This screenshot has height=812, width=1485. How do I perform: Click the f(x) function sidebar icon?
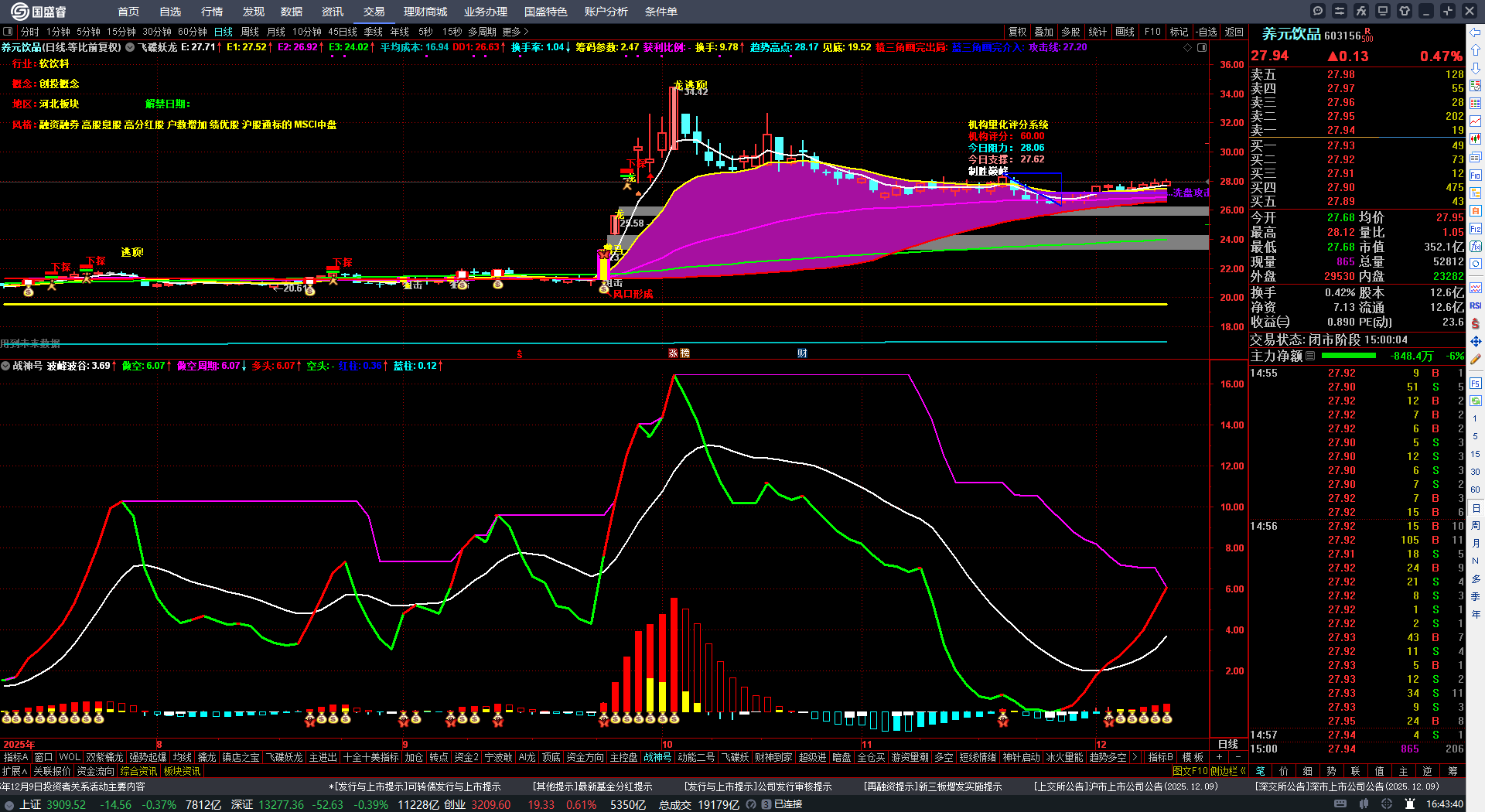(x=1476, y=247)
